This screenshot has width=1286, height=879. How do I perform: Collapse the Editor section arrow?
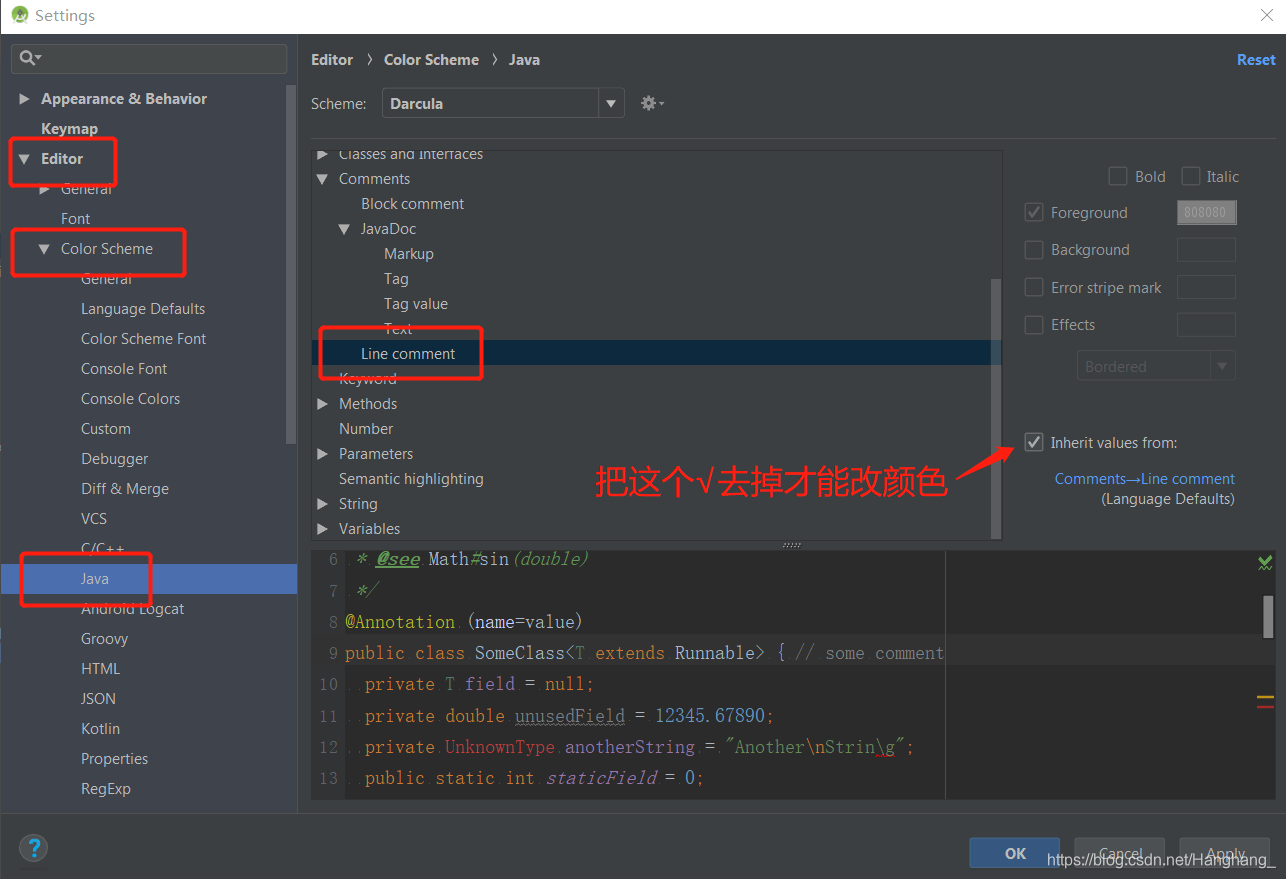click(x=24, y=159)
